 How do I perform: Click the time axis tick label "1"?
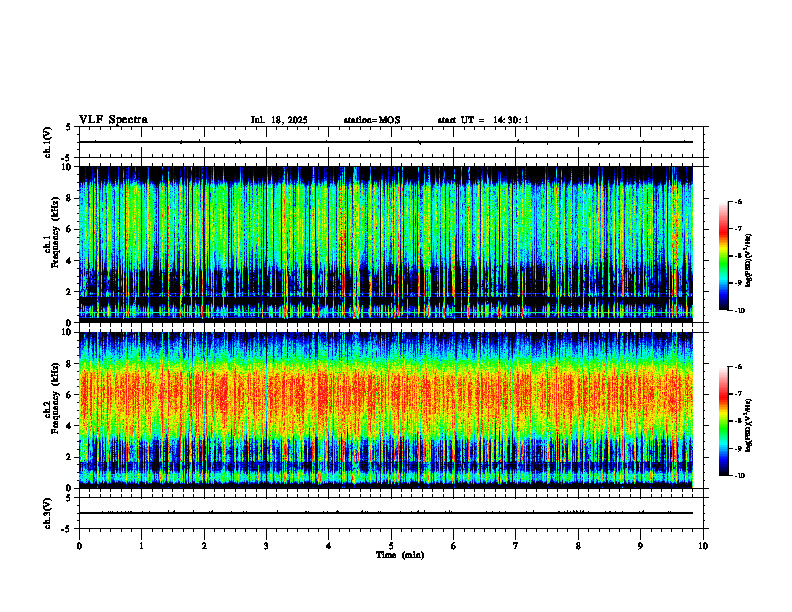pos(141,546)
